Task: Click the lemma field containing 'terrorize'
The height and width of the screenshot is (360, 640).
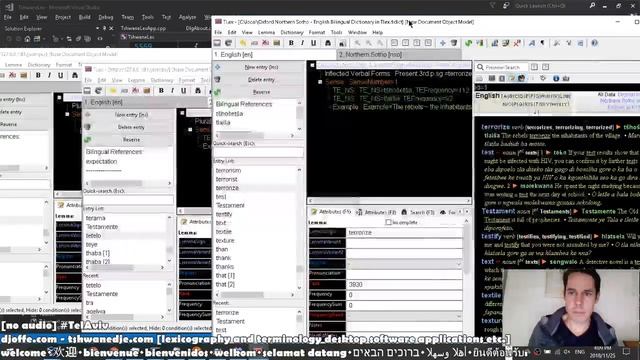Action: point(404,232)
